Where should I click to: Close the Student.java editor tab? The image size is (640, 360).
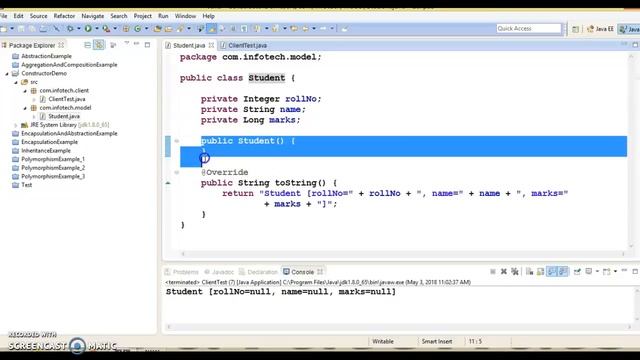coord(211,45)
